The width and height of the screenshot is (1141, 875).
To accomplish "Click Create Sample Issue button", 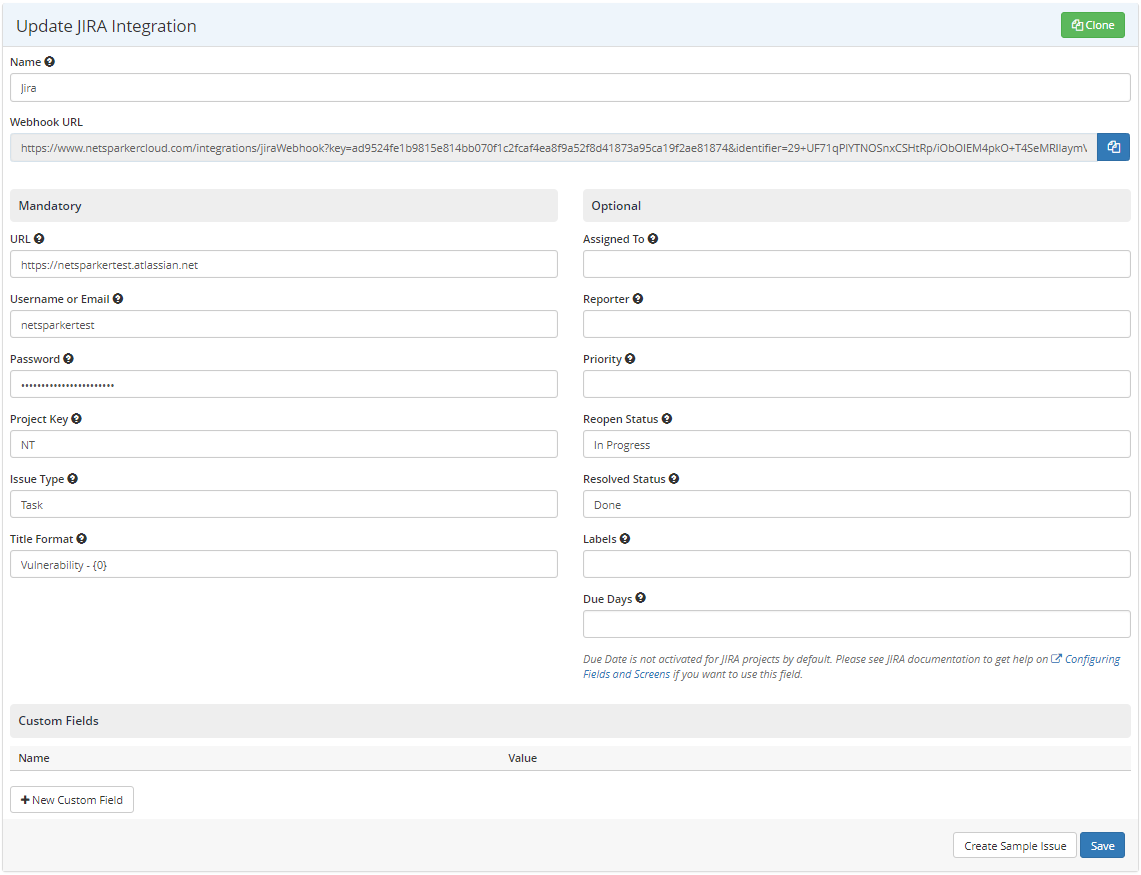I will 1015,845.
